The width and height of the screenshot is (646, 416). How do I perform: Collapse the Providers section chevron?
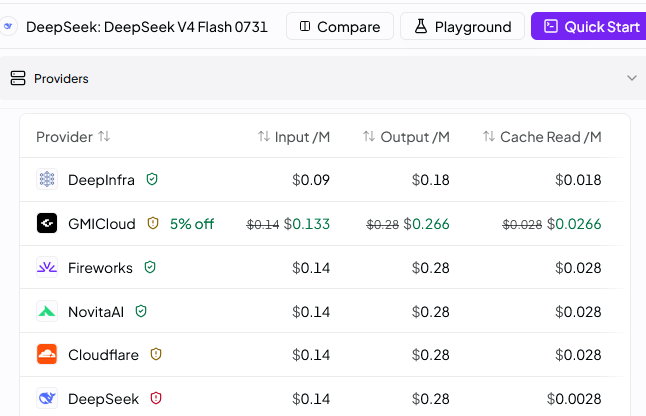[632, 78]
